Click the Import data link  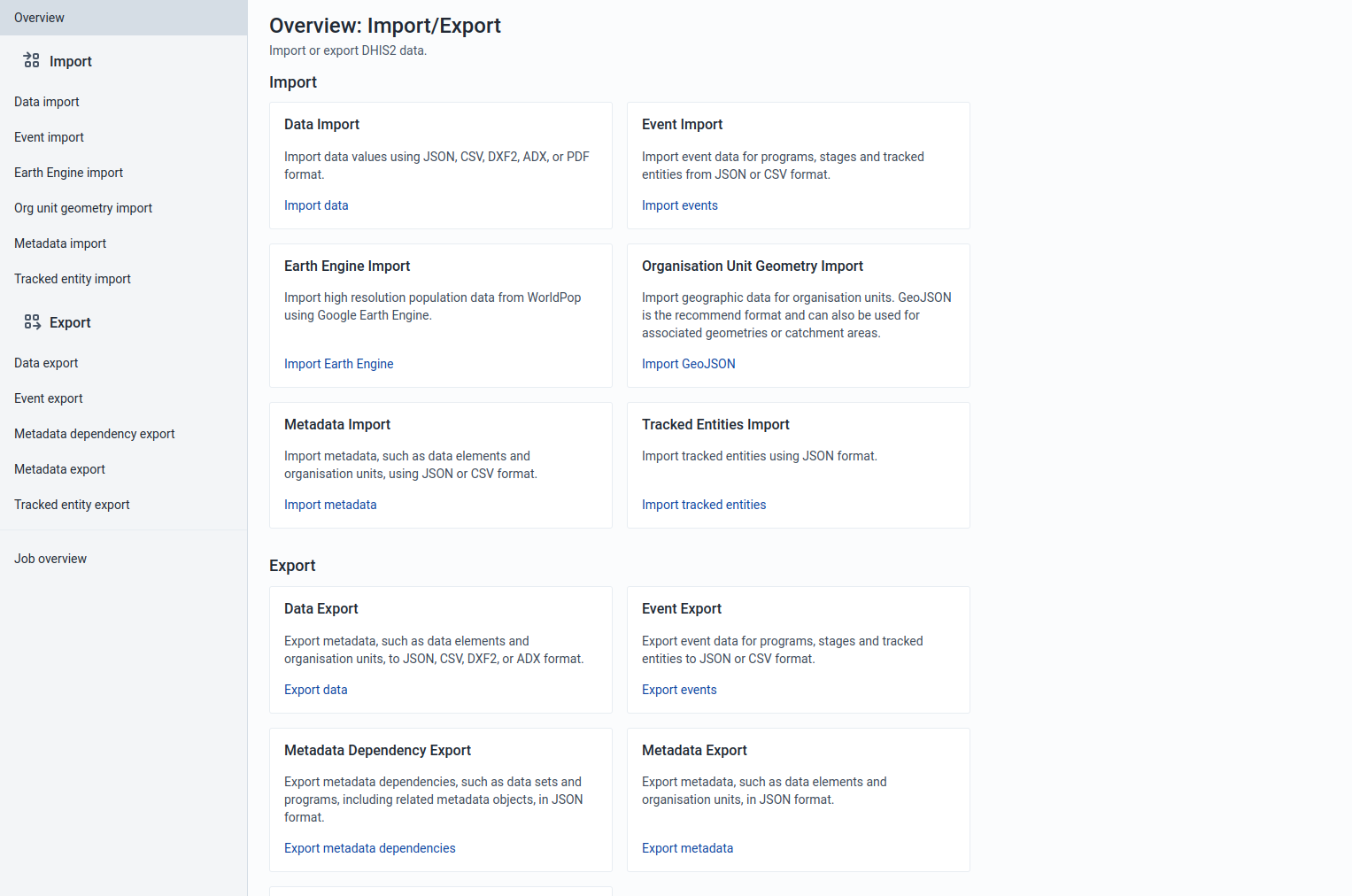(x=316, y=205)
